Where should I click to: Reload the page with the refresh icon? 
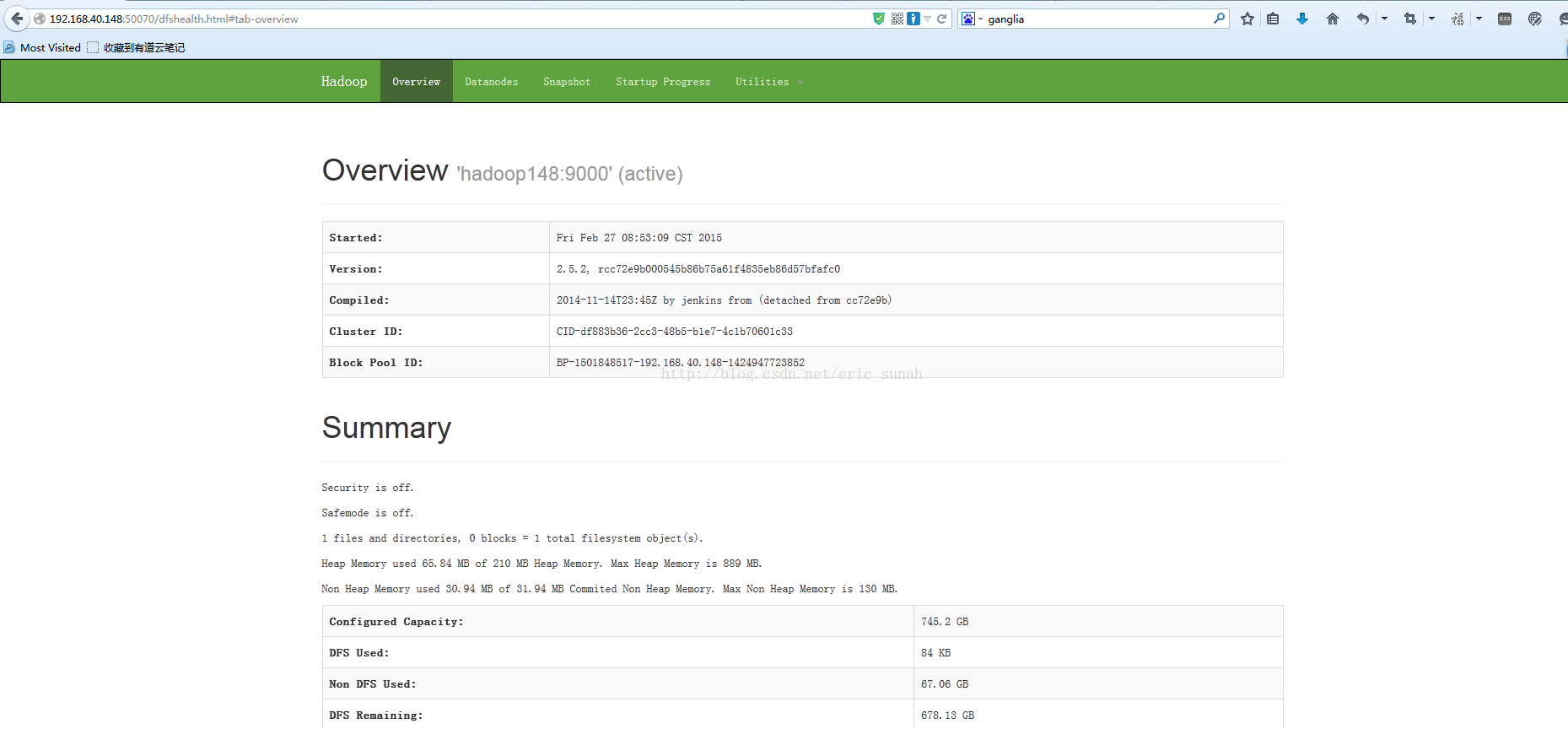[942, 19]
